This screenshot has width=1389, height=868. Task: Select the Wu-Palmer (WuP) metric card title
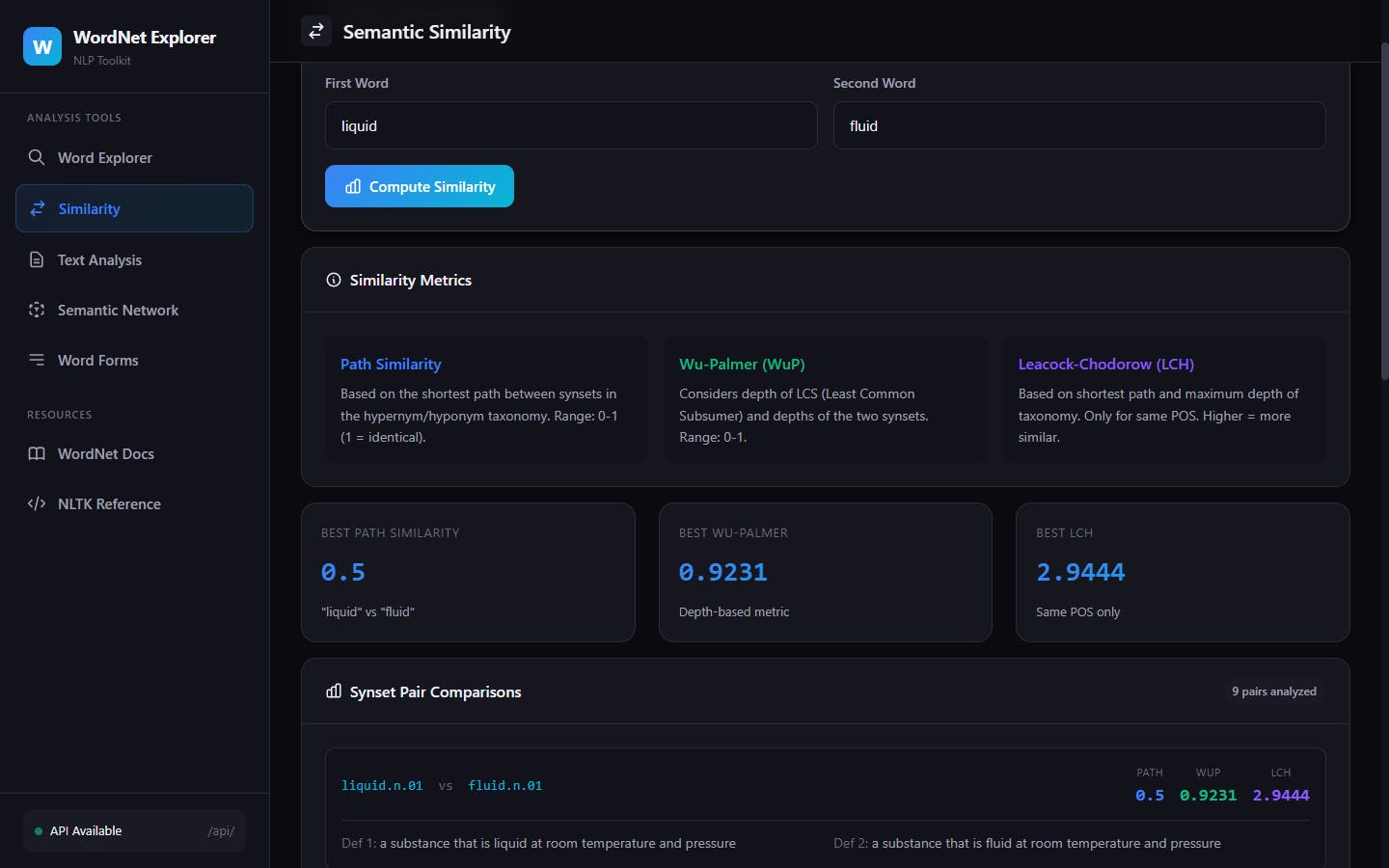[742, 364]
